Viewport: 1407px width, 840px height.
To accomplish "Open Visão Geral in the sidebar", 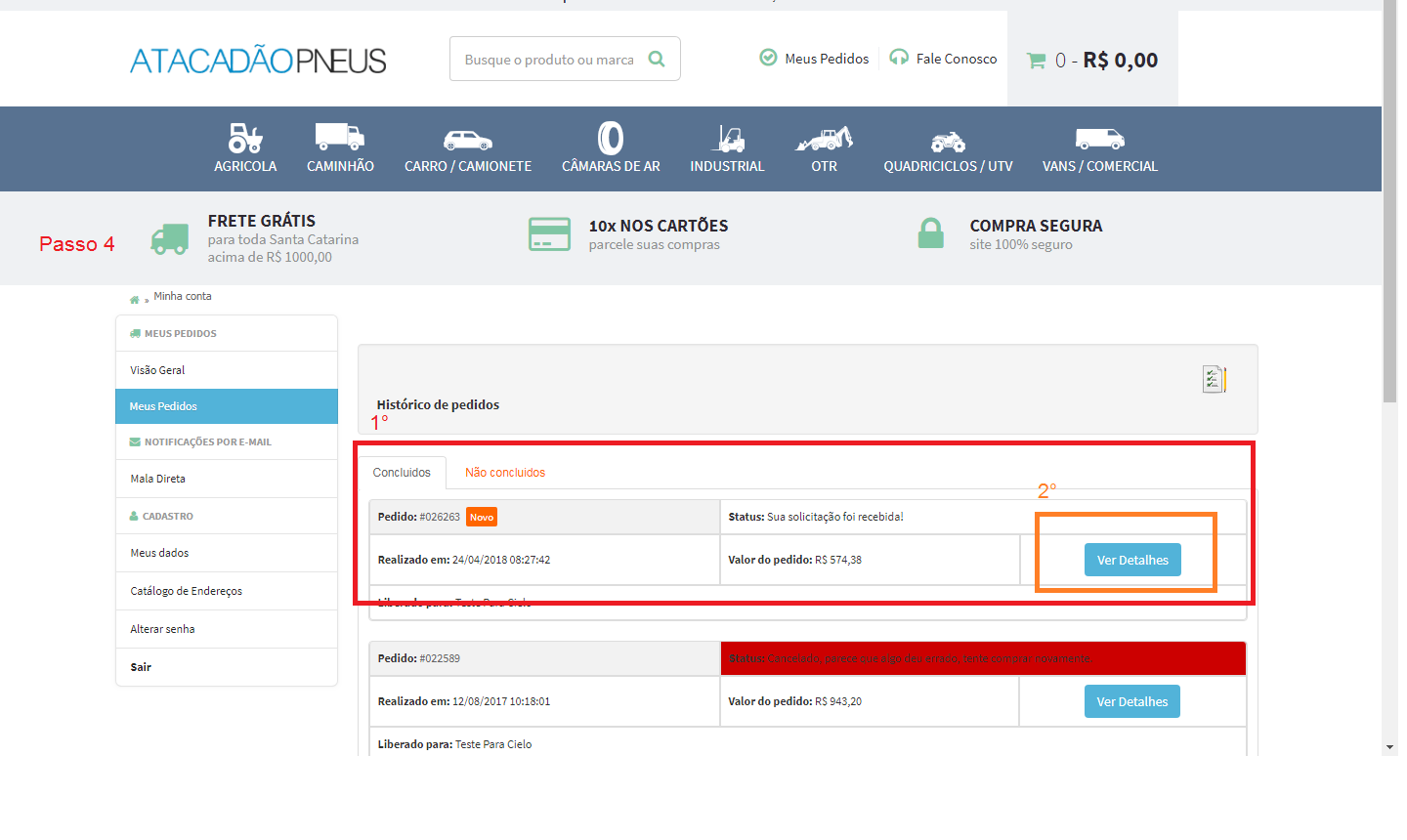I will click(x=227, y=370).
